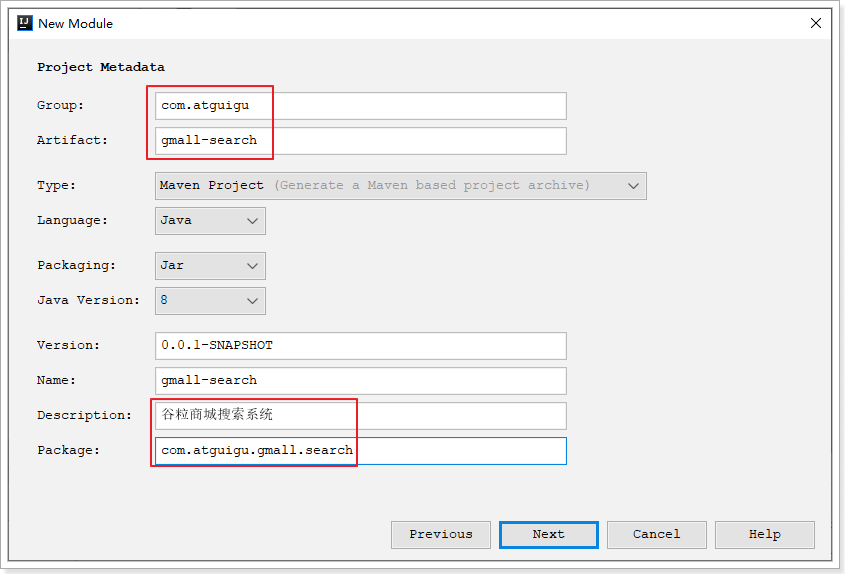This screenshot has height=574, width=845.
Task: Expand the Language dropdown set to Java
Action: [210, 221]
